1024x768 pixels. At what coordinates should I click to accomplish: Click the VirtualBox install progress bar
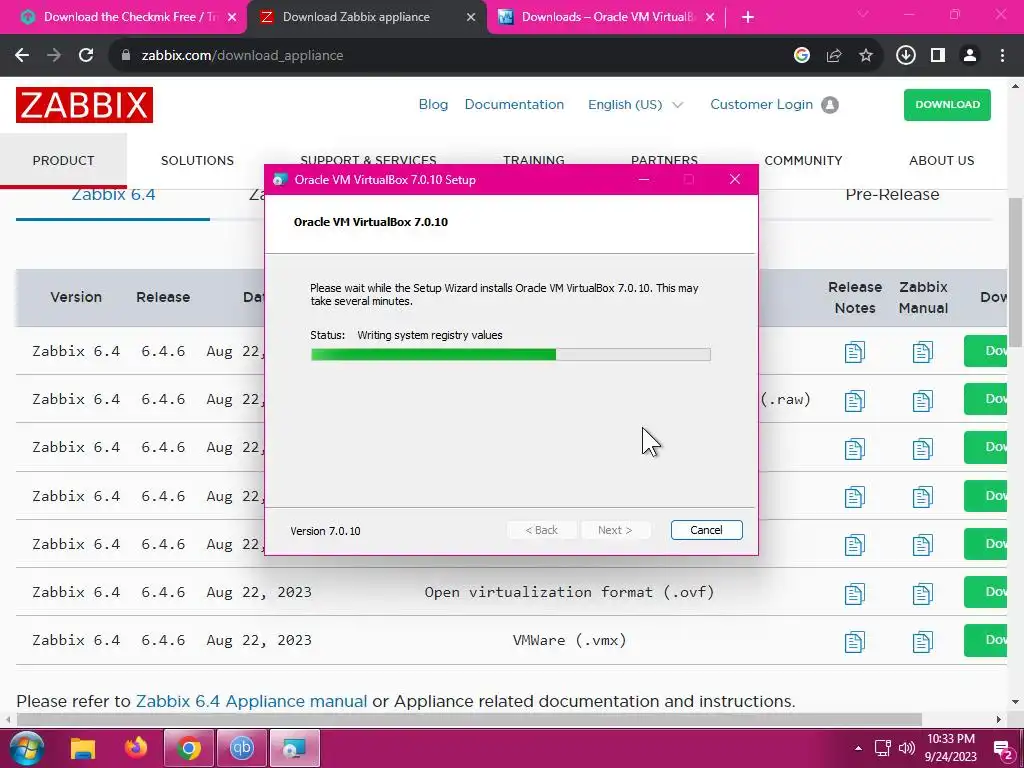click(x=511, y=355)
